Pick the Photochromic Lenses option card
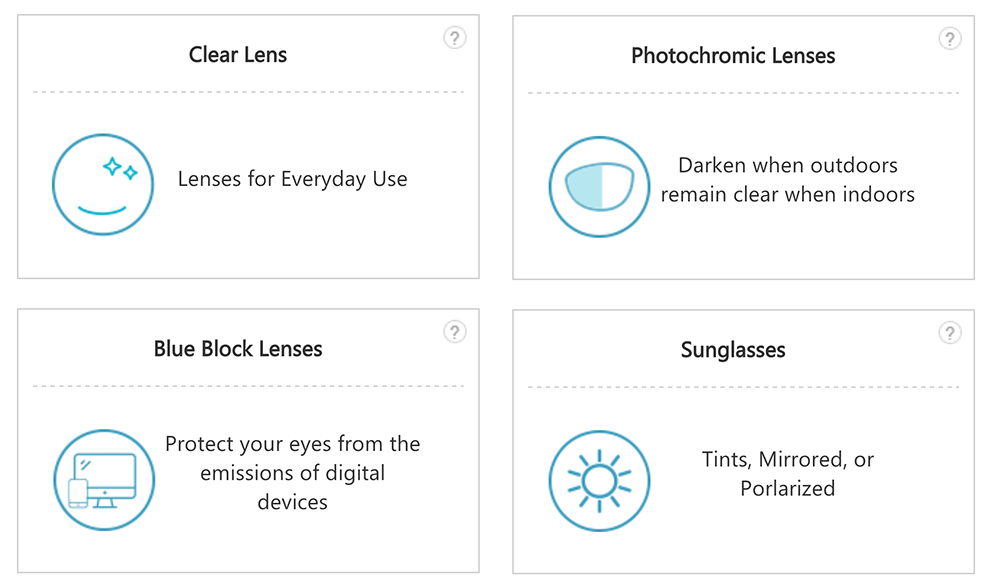Image resolution: width=992 pixels, height=582 pixels. tap(743, 147)
